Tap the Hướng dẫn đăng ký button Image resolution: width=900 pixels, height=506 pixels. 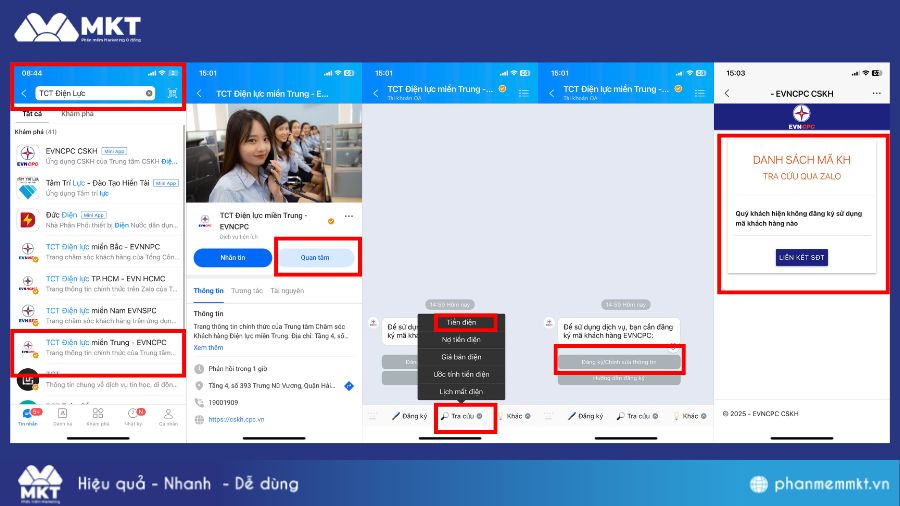pos(619,379)
